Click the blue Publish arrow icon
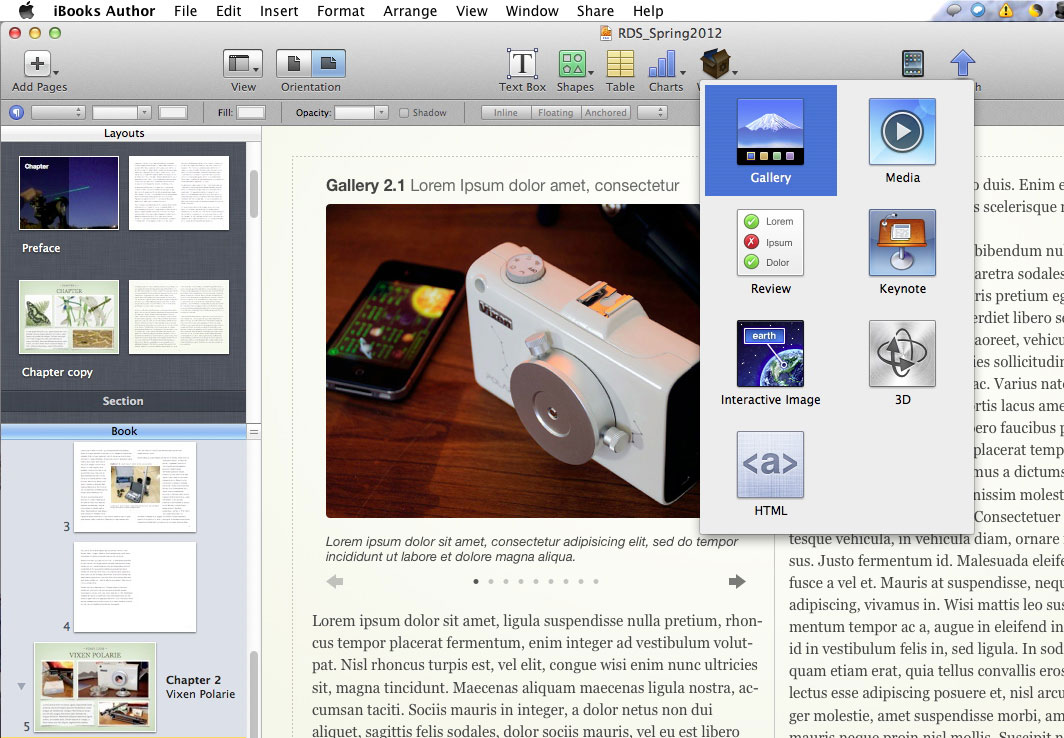Viewport: 1064px width, 738px height. coord(962,63)
